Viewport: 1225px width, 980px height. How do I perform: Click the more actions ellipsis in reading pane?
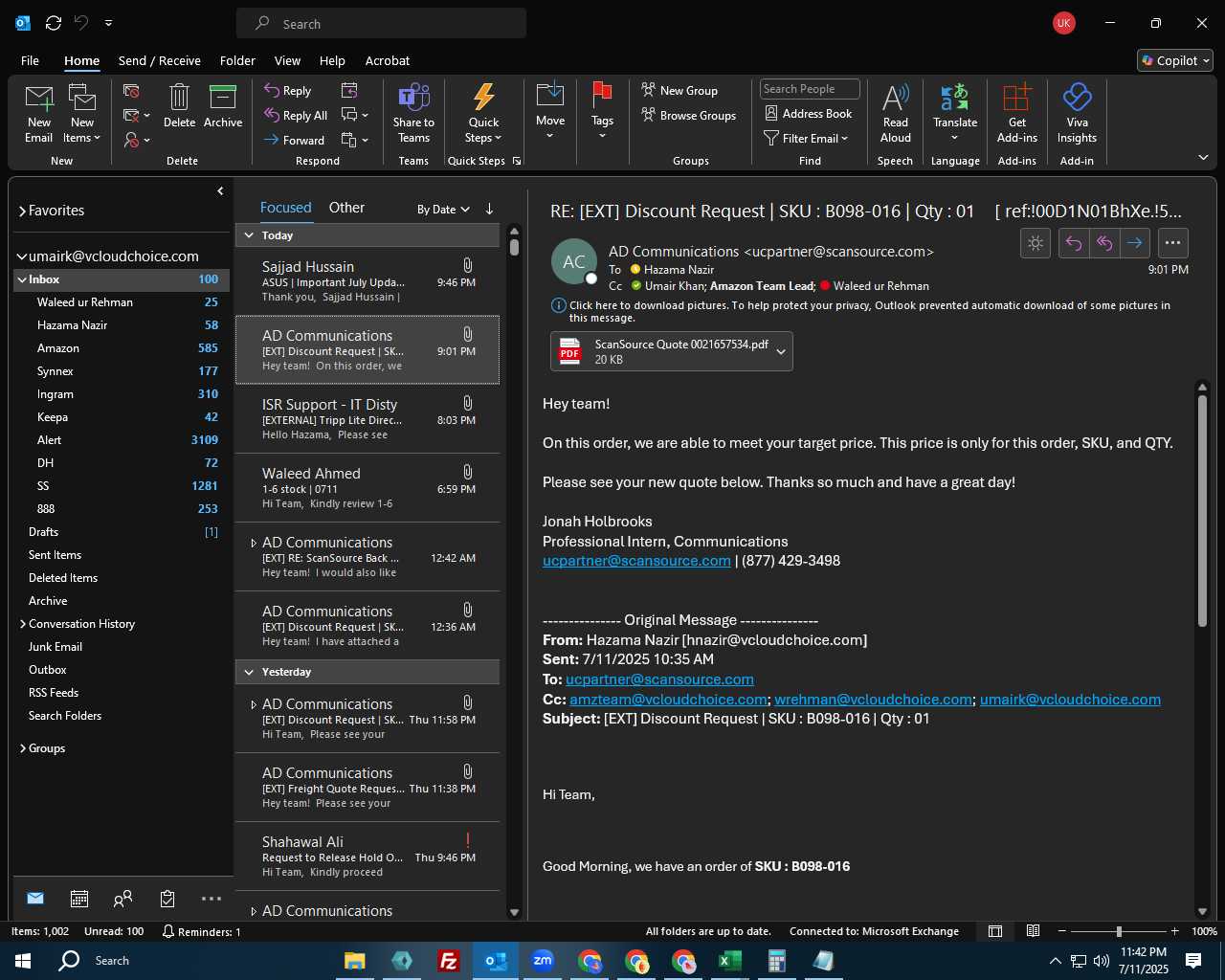(1173, 243)
